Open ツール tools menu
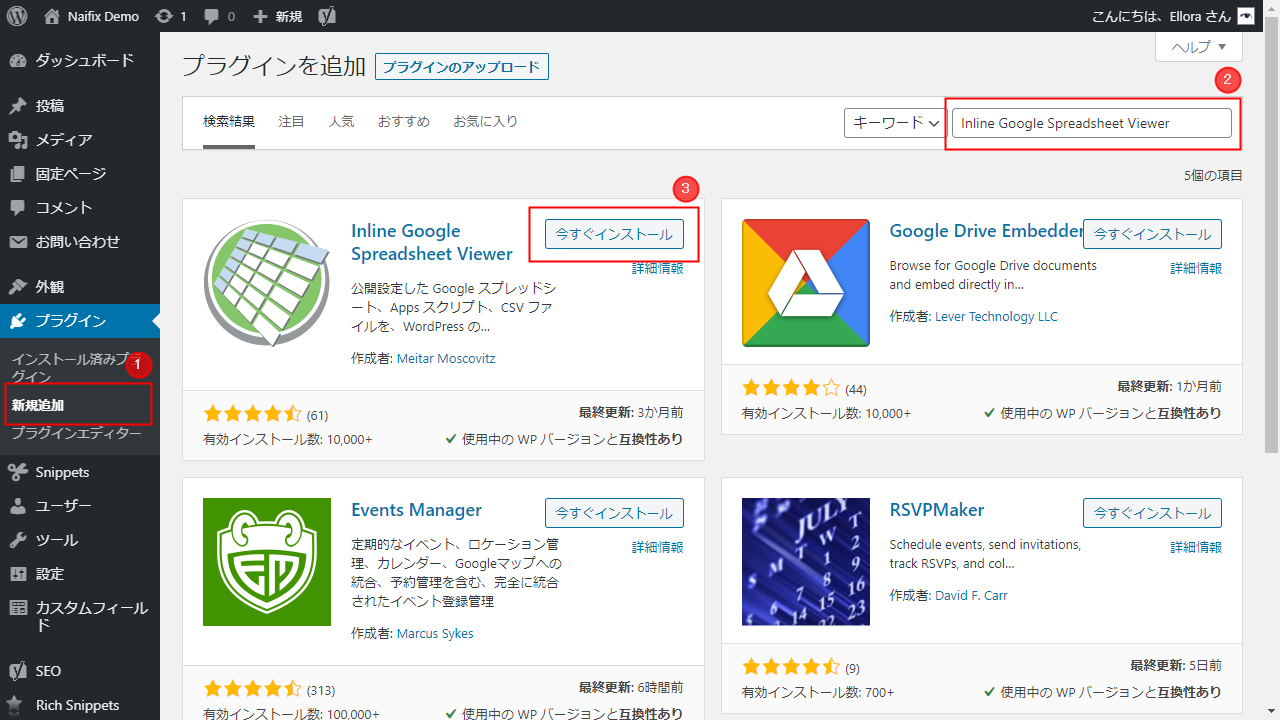Screen dimensions: 1280x720 click(x=80, y=540)
